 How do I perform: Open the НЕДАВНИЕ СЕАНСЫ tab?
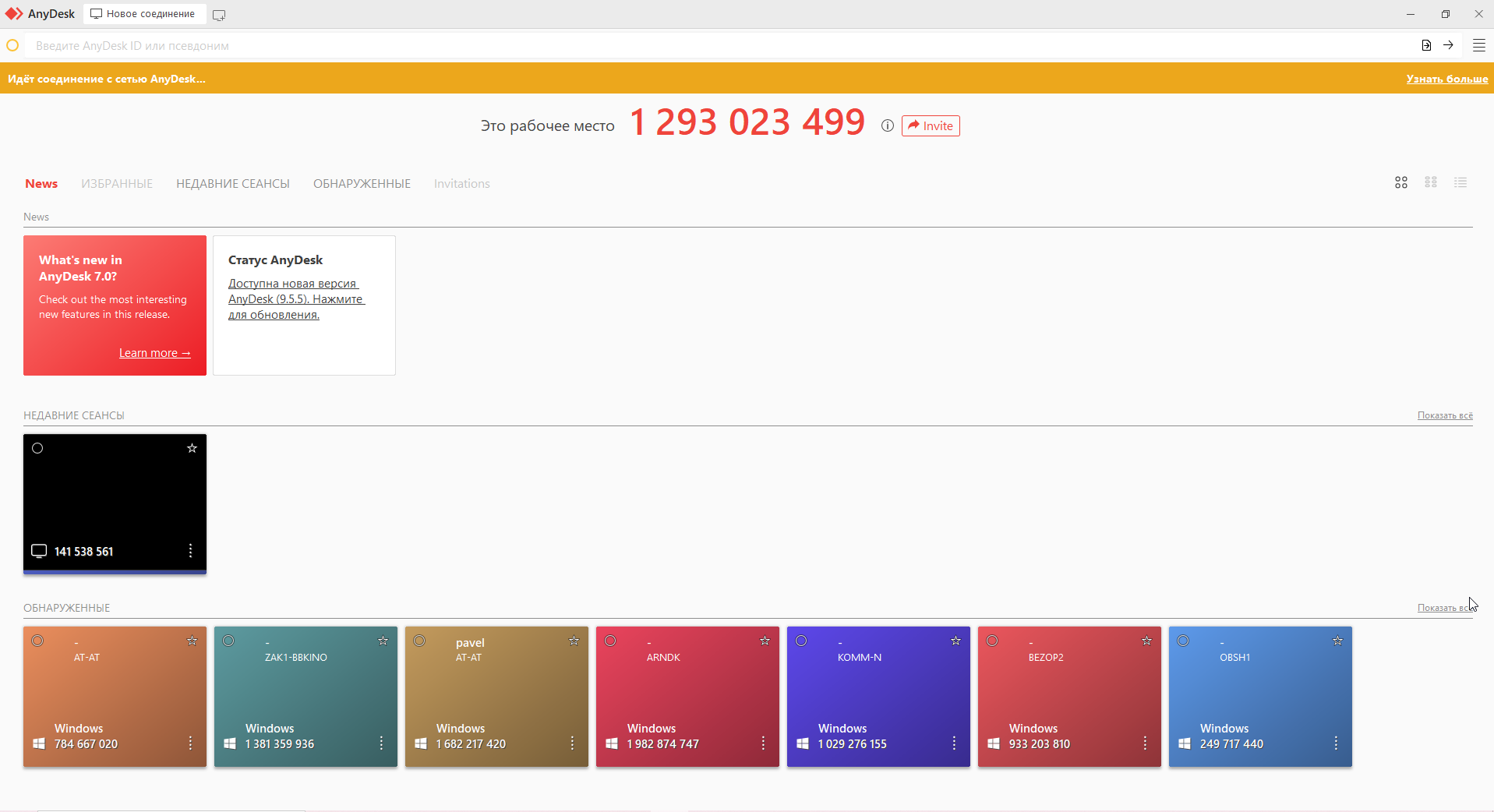[x=233, y=184]
